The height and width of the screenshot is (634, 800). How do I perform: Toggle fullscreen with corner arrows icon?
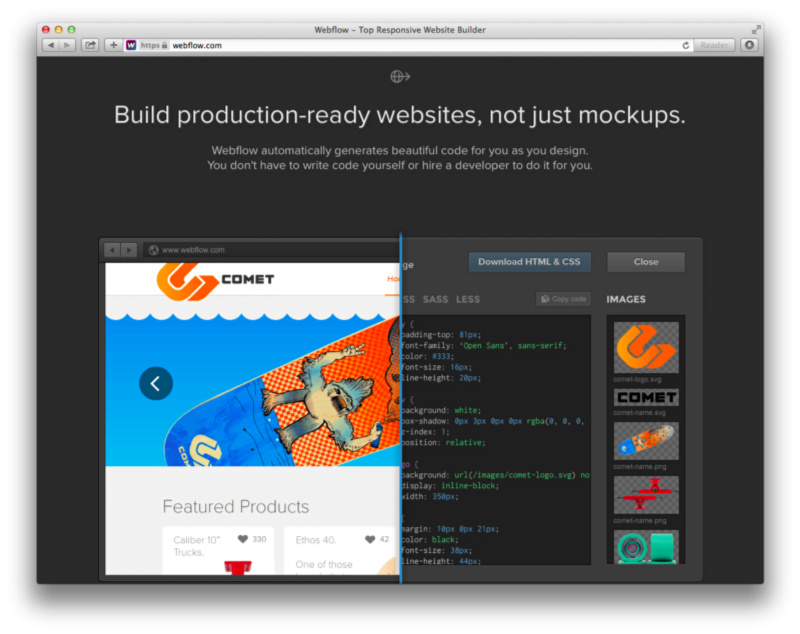tap(756, 30)
